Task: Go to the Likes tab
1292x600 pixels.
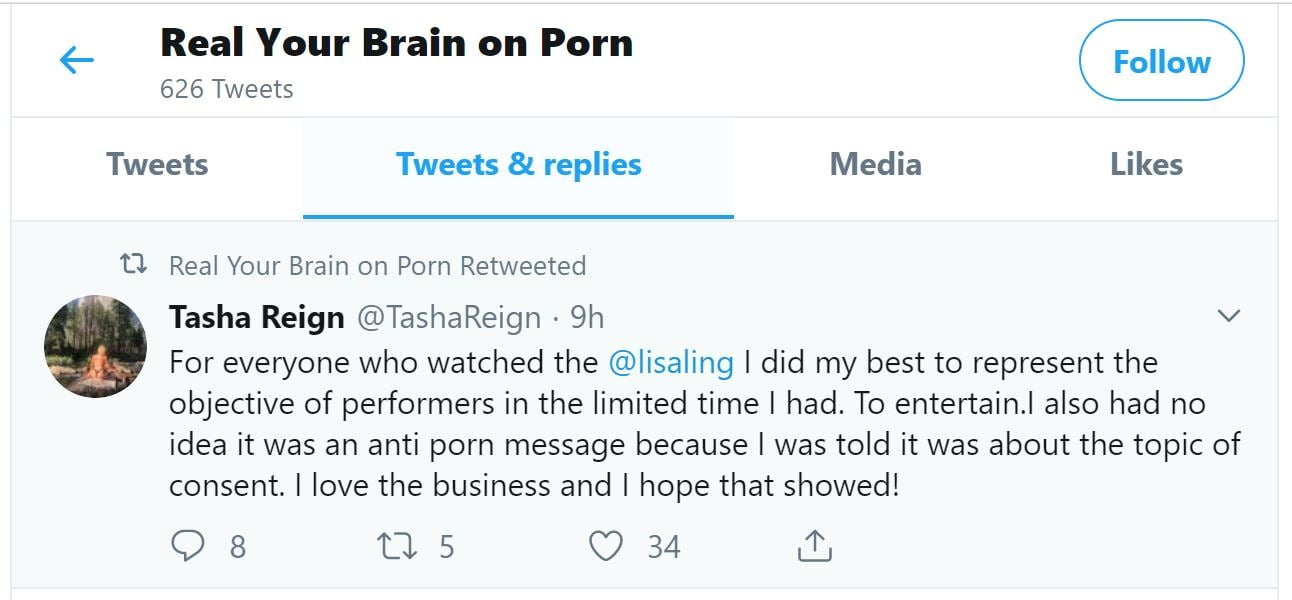Action: [1146, 165]
